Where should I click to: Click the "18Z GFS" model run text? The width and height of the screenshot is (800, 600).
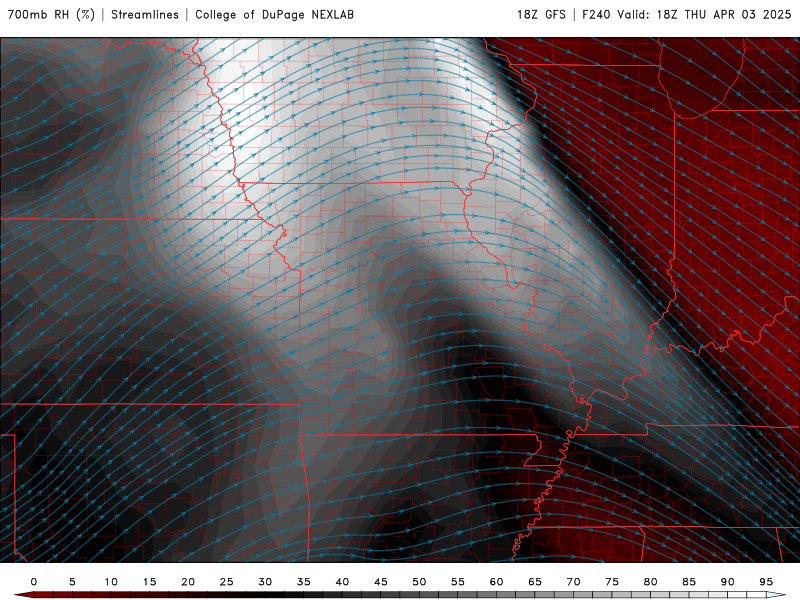pyautogui.click(x=541, y=15)
